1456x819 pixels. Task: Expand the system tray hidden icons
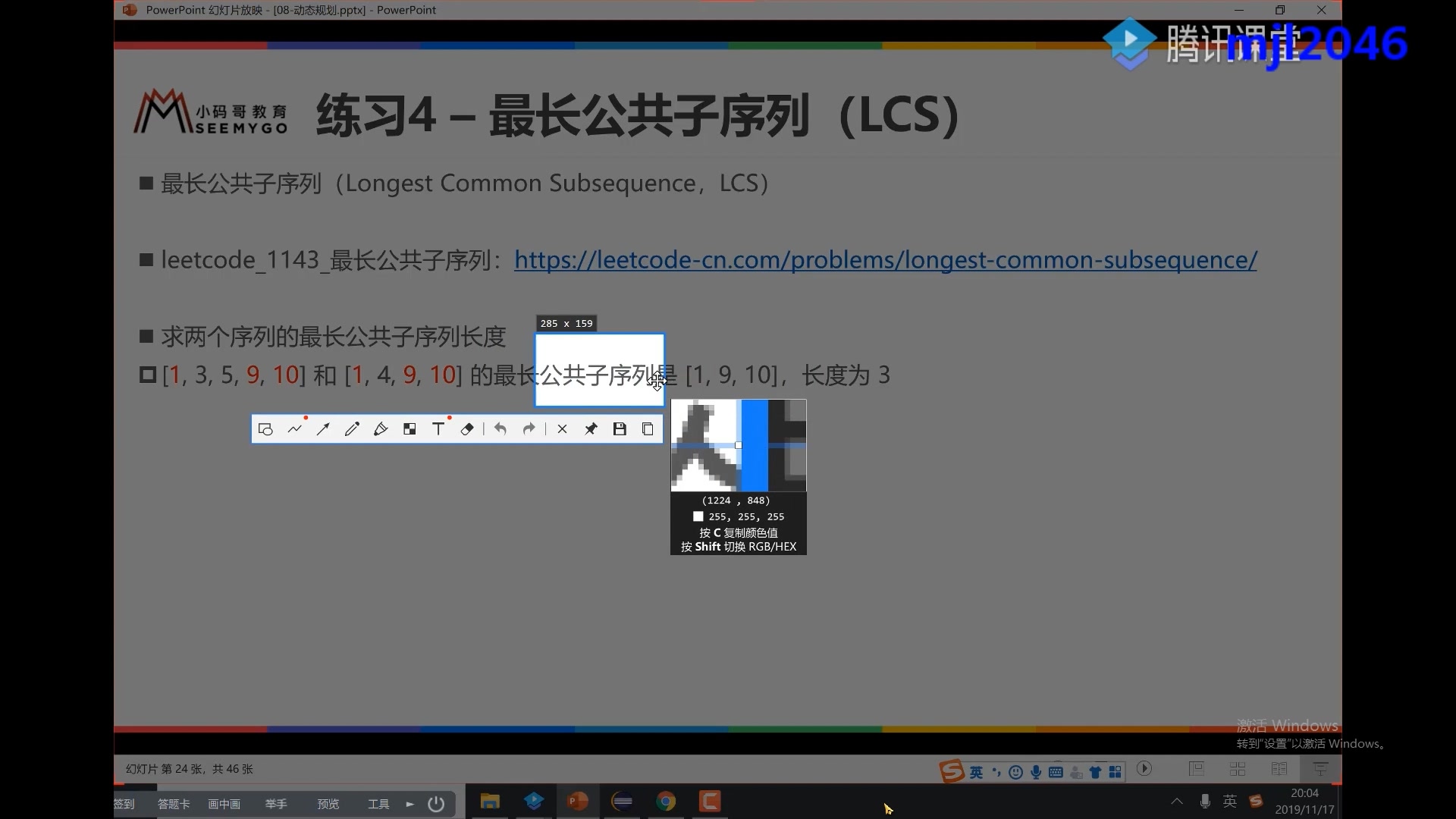point(1177,801)
